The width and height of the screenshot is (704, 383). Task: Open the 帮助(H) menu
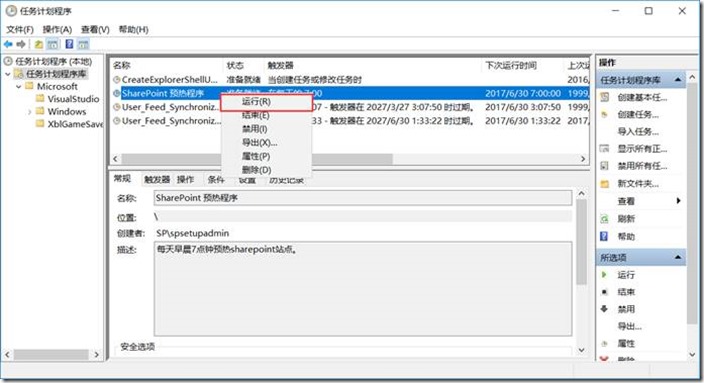point(133,30)
